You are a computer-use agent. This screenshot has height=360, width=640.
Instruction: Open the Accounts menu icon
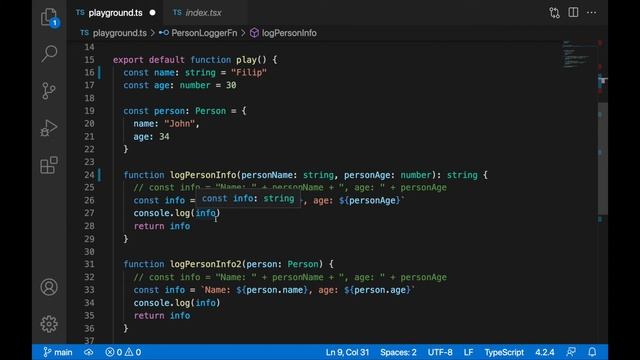tap(49, 287)
